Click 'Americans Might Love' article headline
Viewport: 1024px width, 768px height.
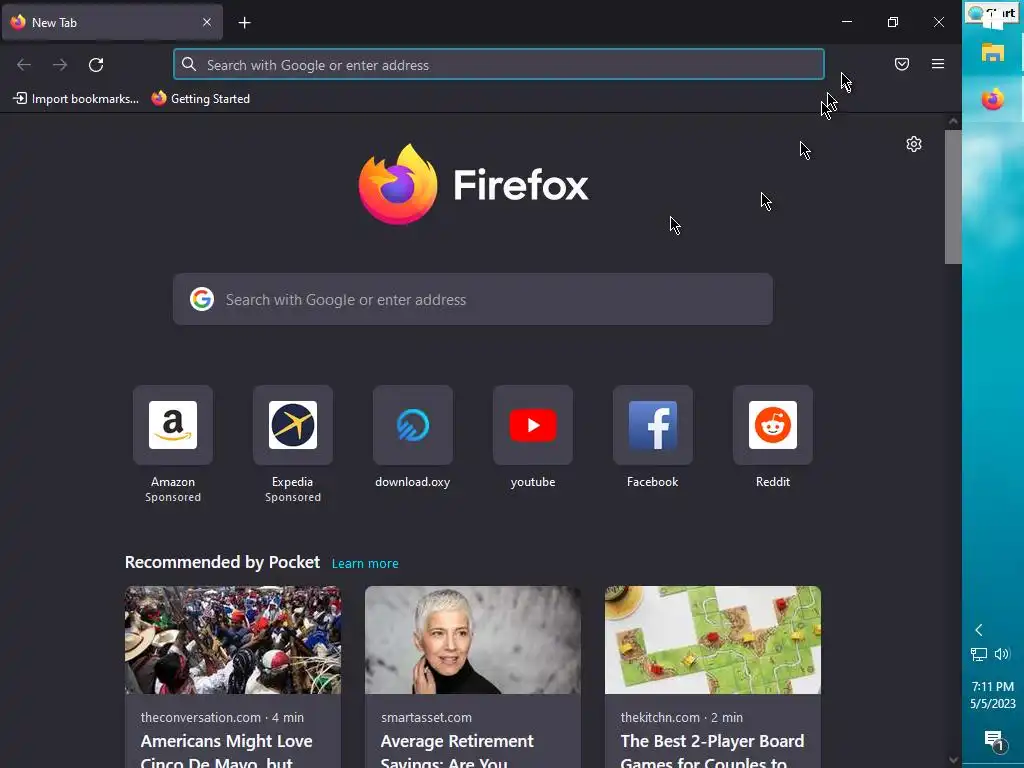coord(226,741)
